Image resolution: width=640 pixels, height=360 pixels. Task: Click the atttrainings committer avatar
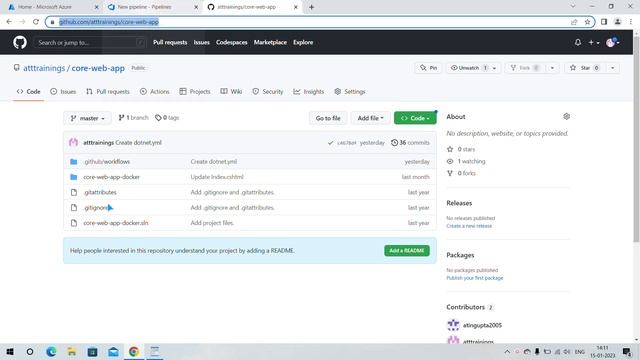pyautogui.click(x=73, y=142)
